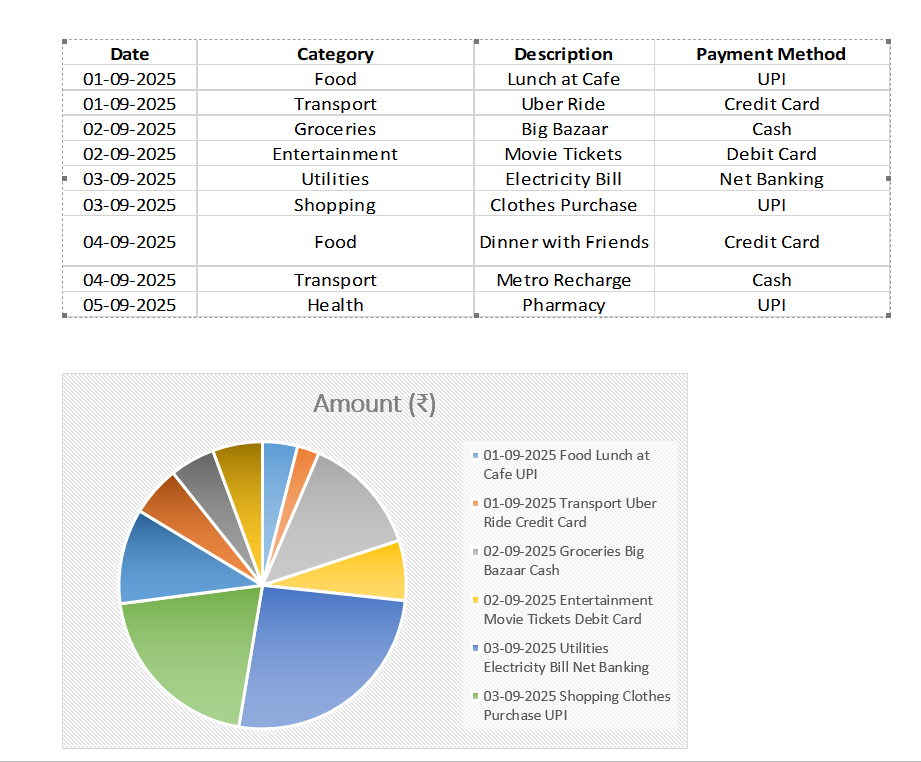Select the Metro Recharge cell
921x762 pixels.
(564, 280)
